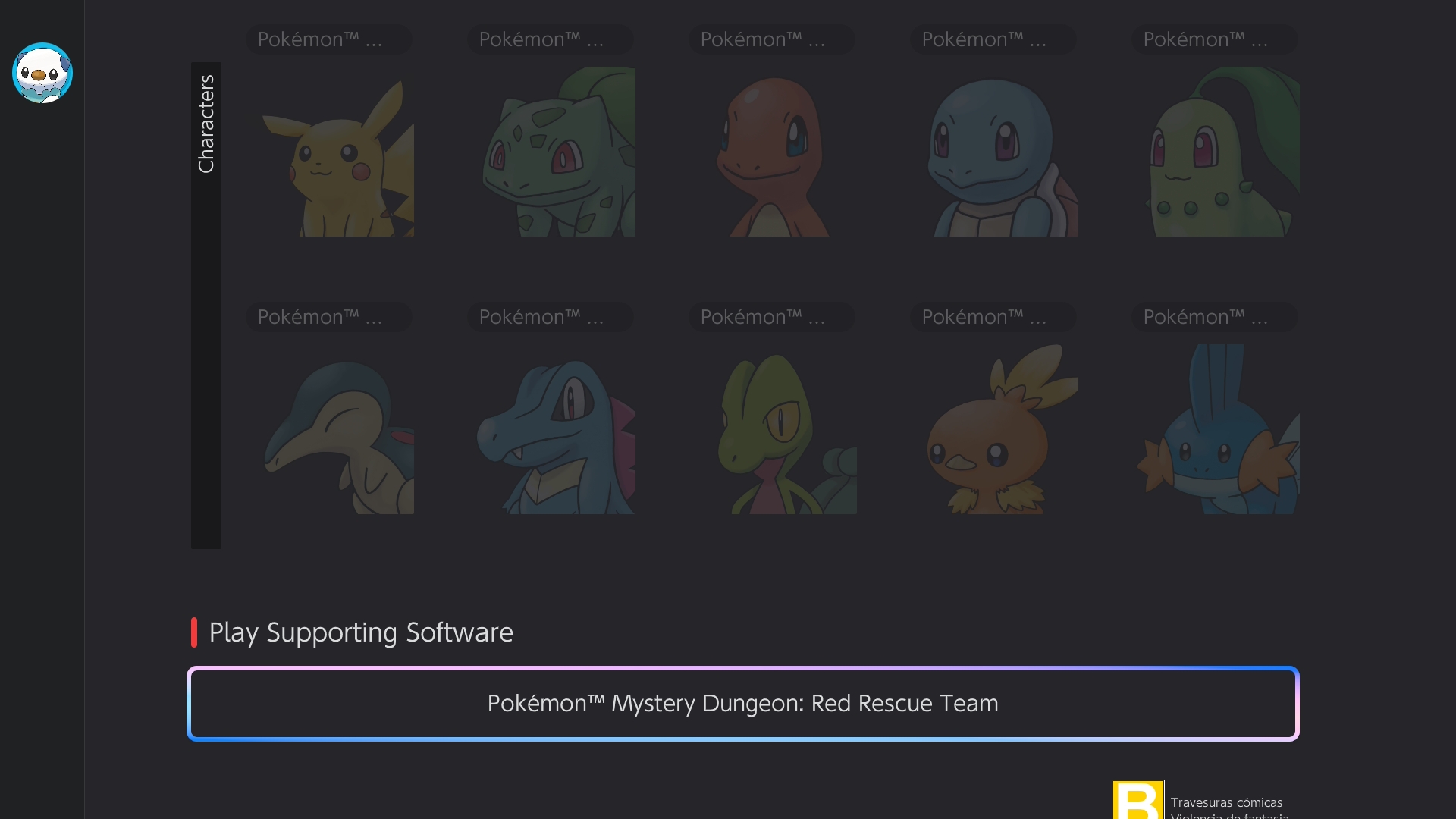The image size is (1456, 819).
Task: Click the Pokémon label above Mudkip
Action: coord(1214,317)
